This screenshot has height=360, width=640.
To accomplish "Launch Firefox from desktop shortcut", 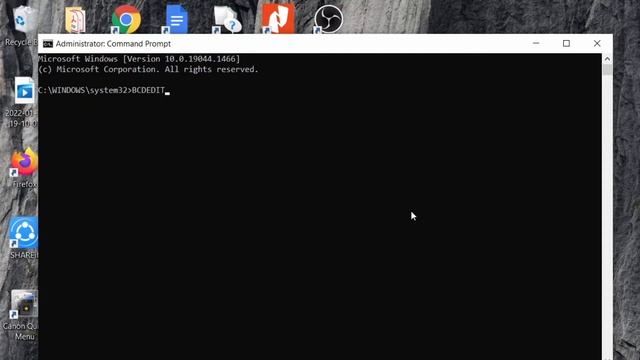I will 24,162.
